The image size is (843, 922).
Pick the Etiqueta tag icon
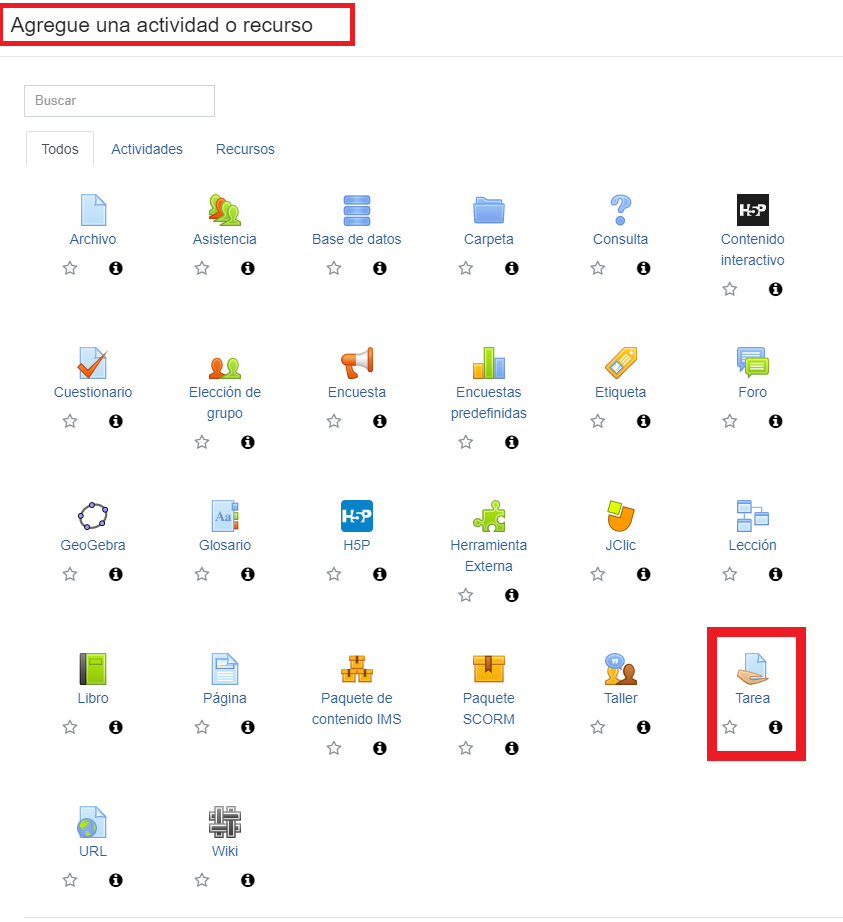621,363
